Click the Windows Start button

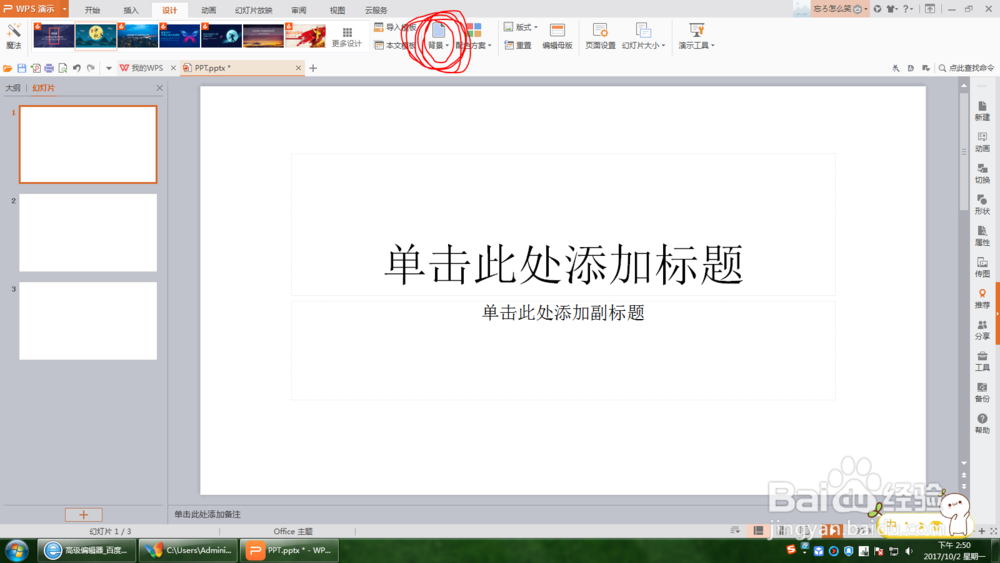17,550
